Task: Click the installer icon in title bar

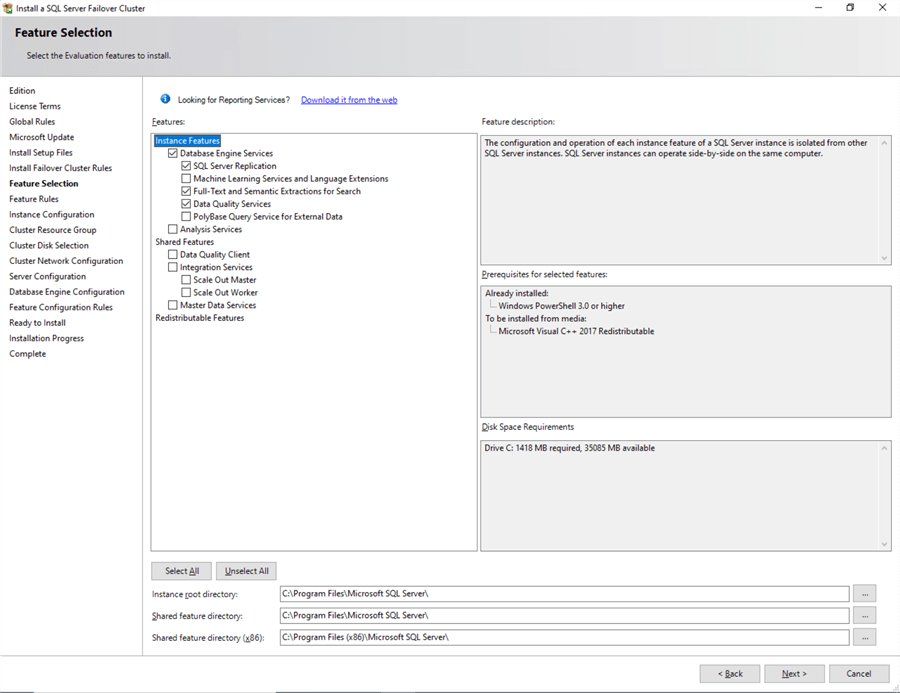Action: [x=8, y=8]
